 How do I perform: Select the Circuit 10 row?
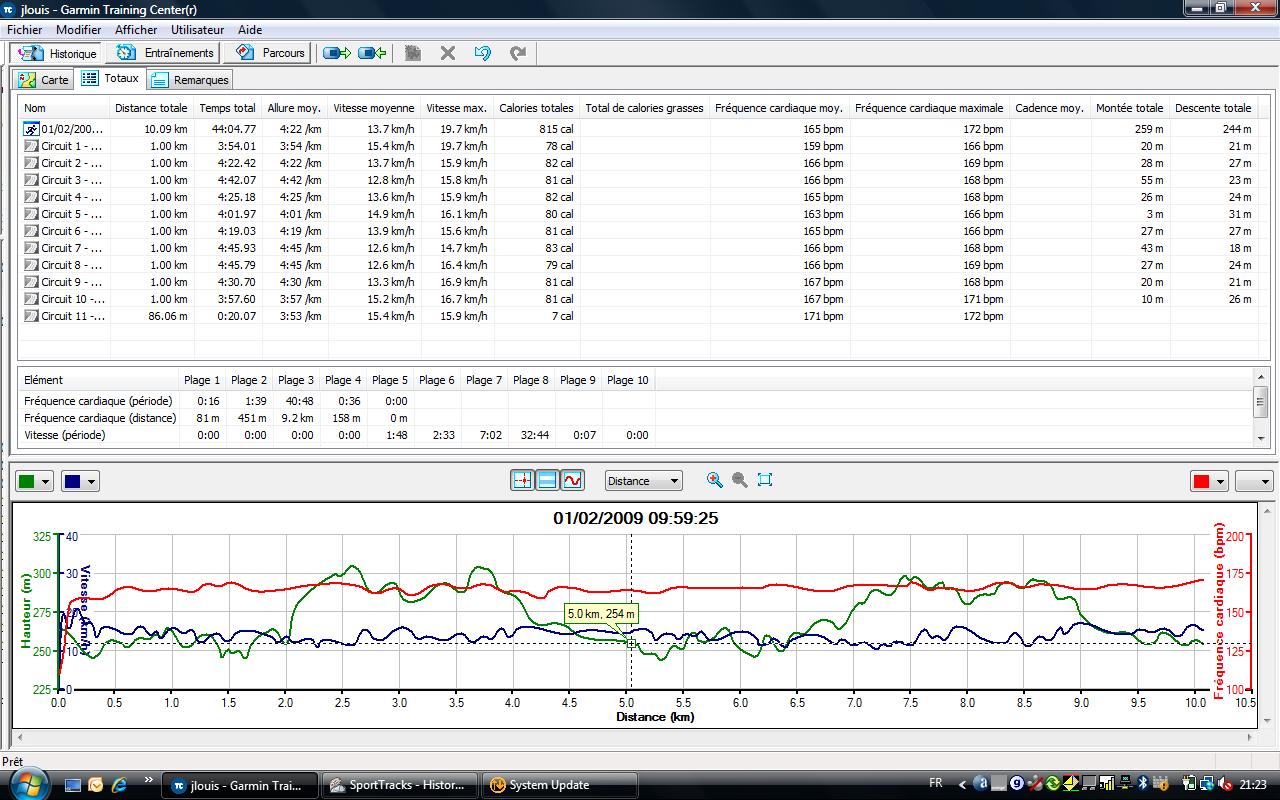pos(645,299)
